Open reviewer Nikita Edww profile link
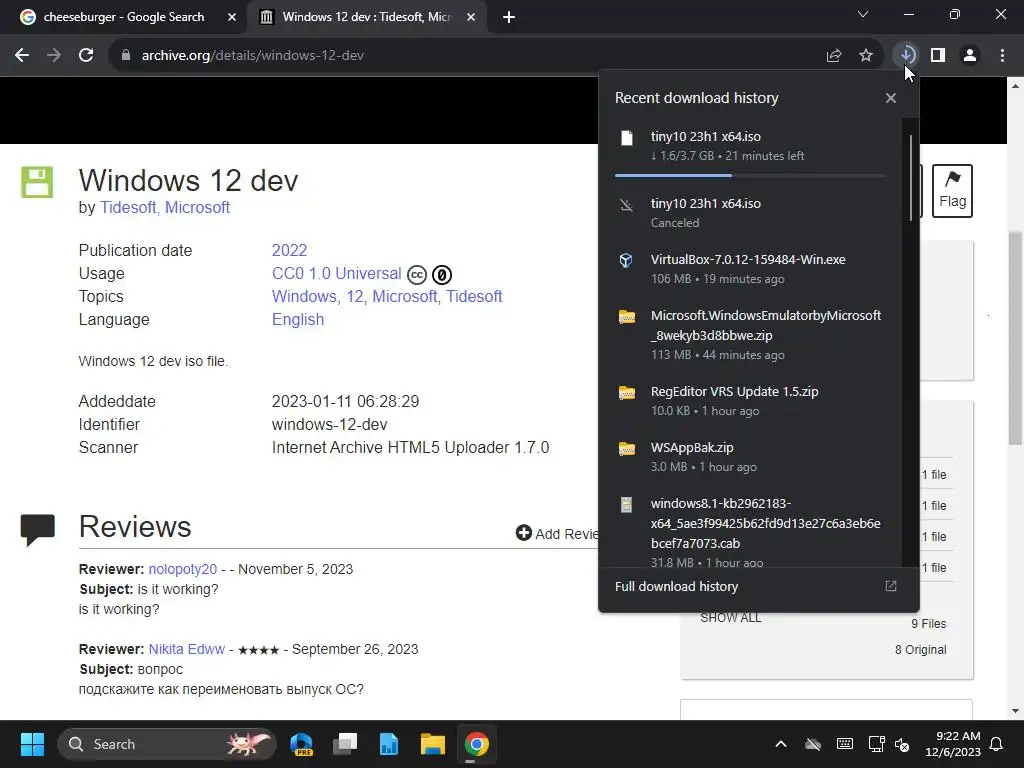1024x768 pixels. 187,649
